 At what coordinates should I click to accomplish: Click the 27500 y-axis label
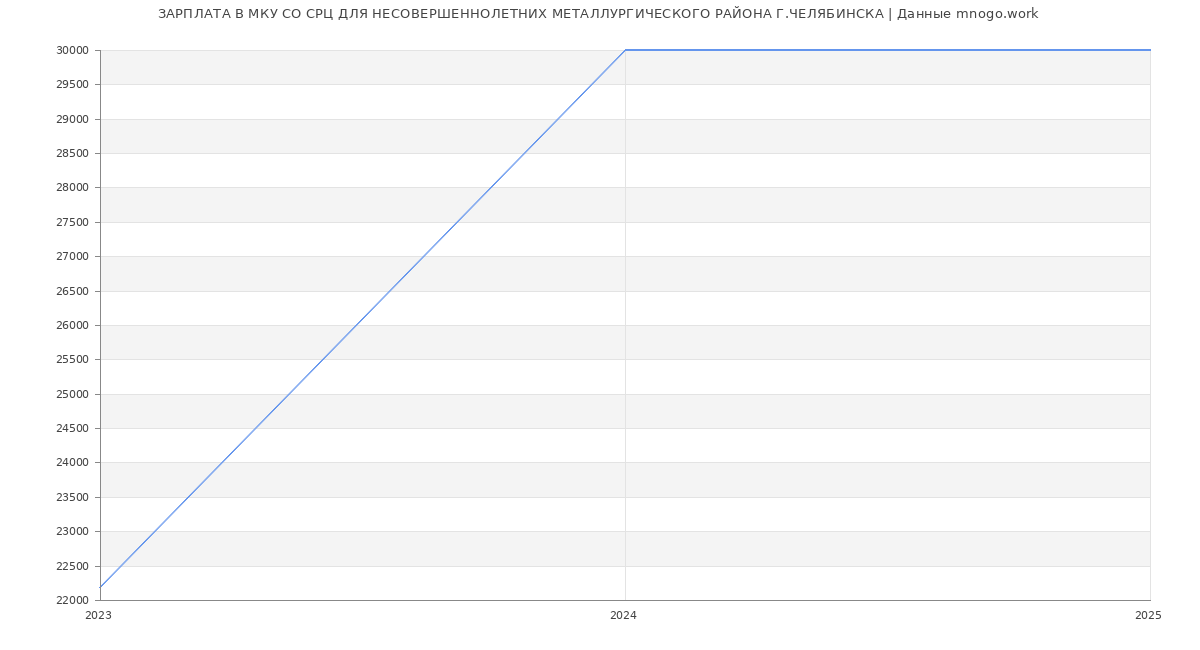click(72, 222)
